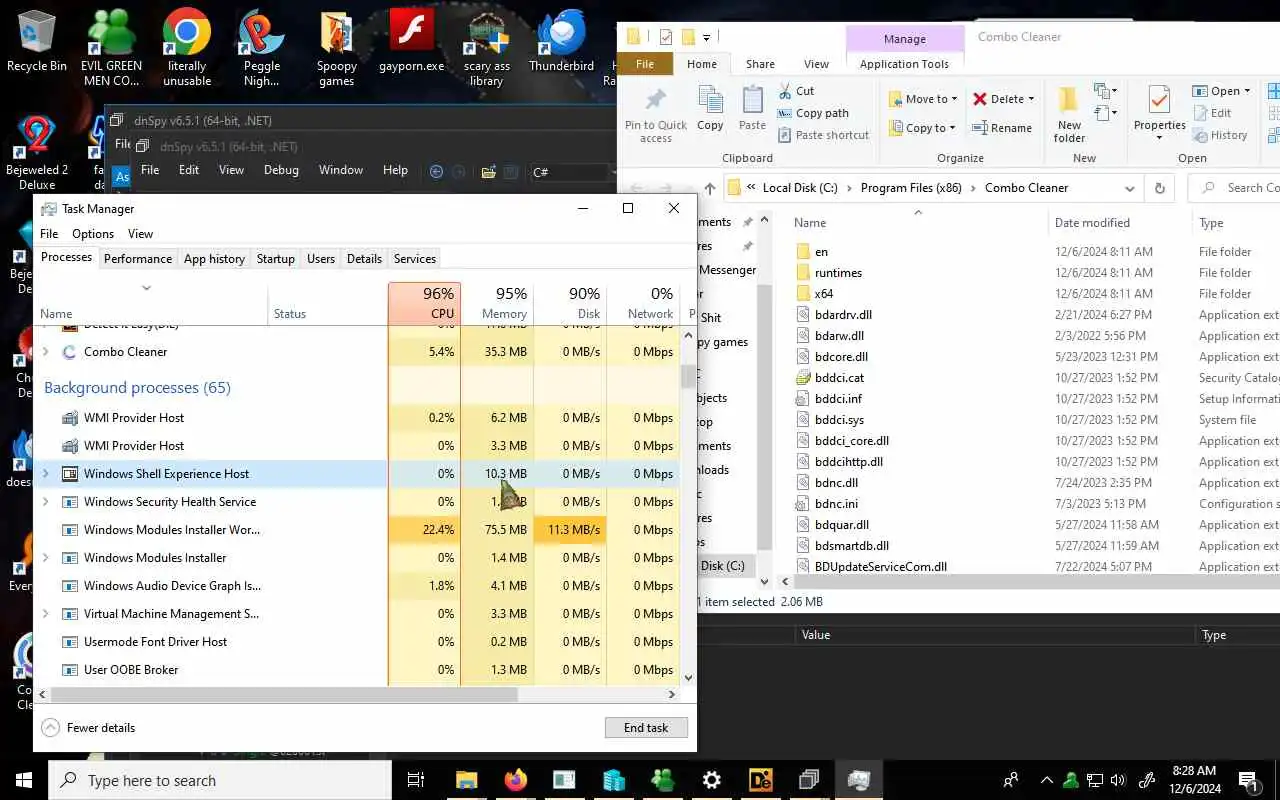Click Pin to Quick access in ribbon
Screen dimensions: 1280x800
coord(656,115)
